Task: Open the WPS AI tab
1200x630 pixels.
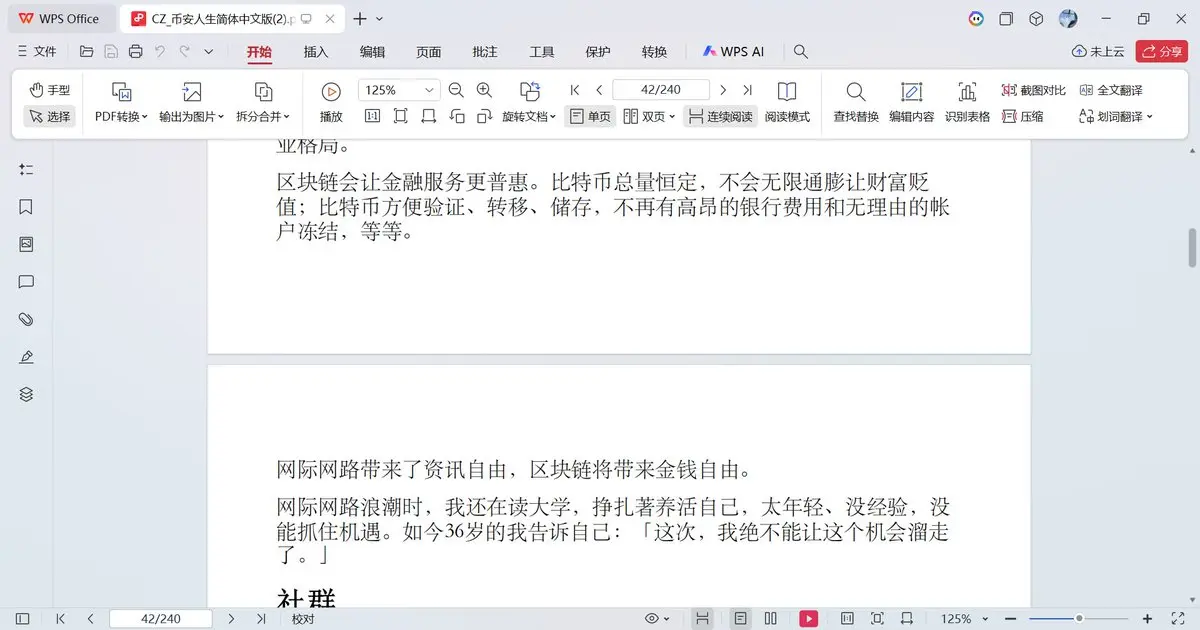Action: [x=733, y=52]
